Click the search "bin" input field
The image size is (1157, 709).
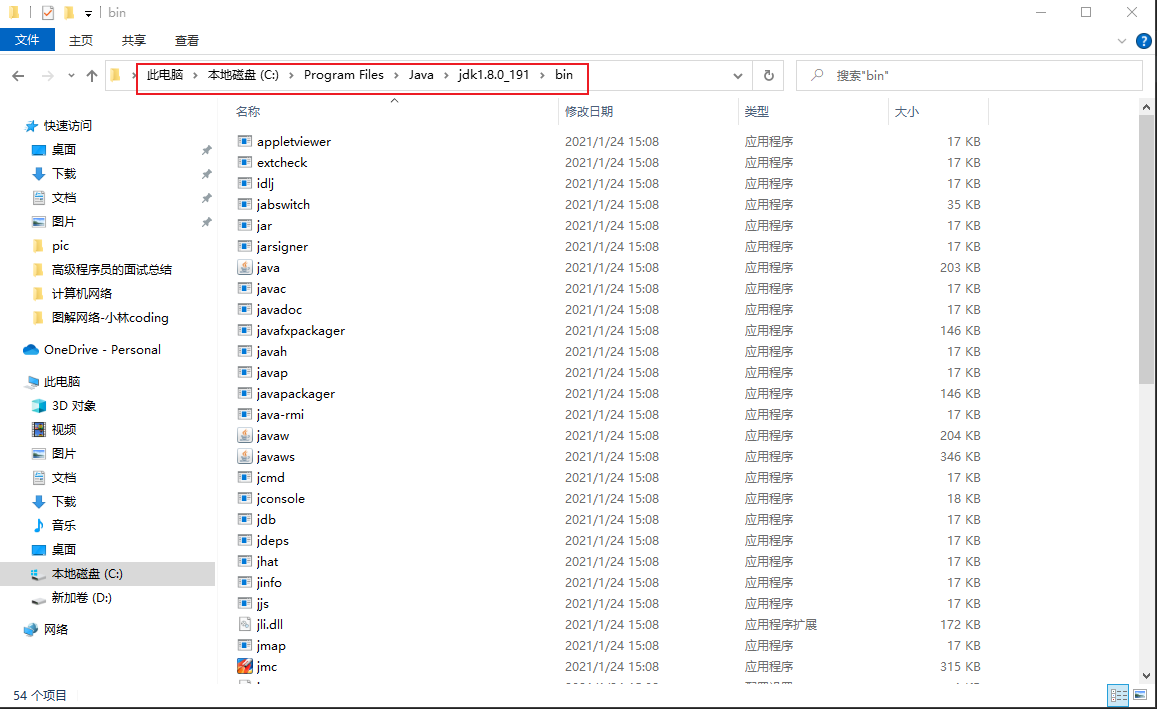(969, 75)
